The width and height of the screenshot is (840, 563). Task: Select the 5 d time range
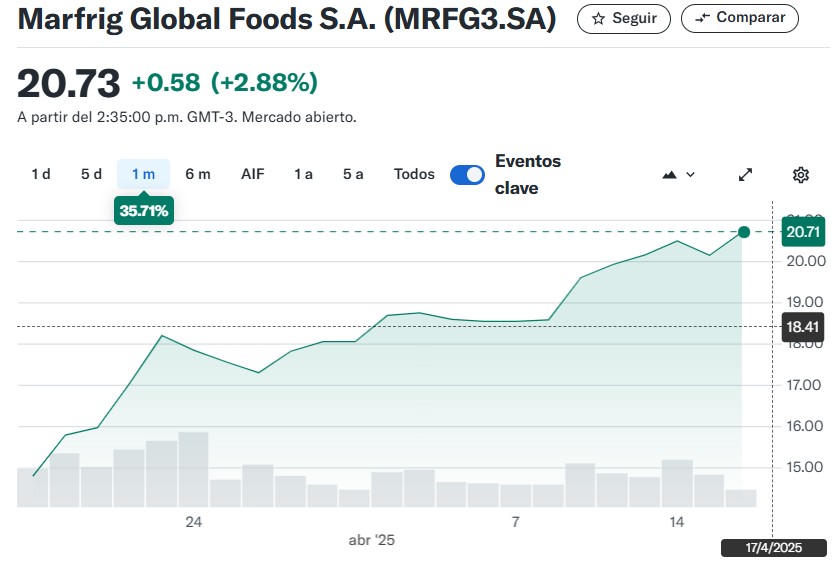tap(91, 174)
